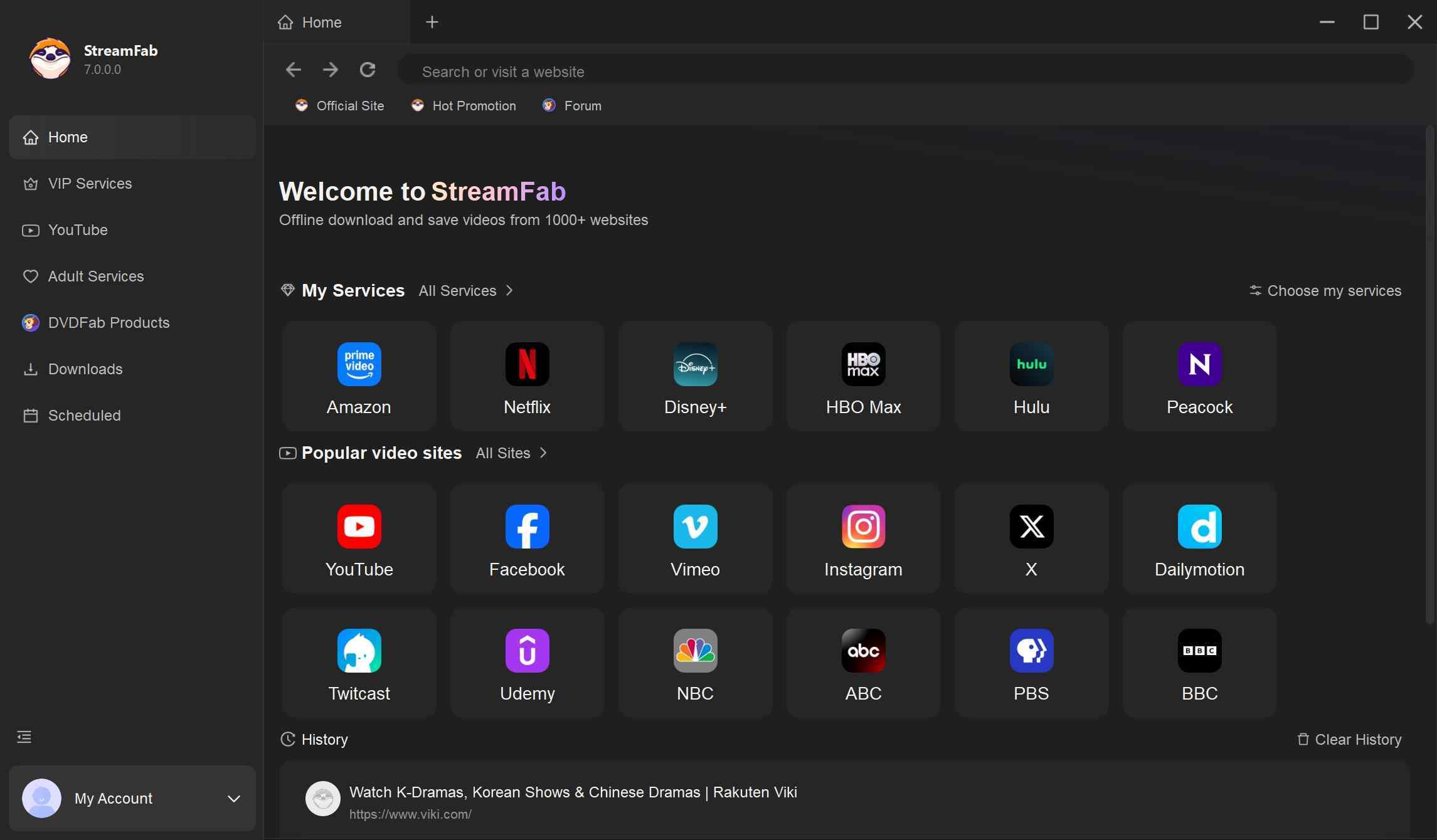The width and height of the screenshot is (1437, 840).
Task: Open the YouTube downloader section in sidebar
Action: click(78, 229)
